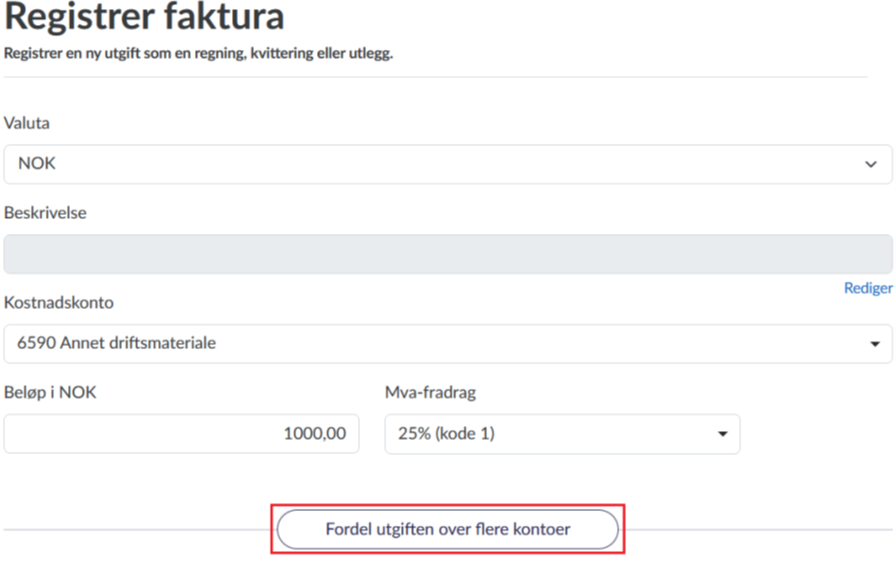Image resolution: width=896 pixels, height=564 pixels.
Task: Click the Kostnadskonto caret arrow
Action: [x=875, y=344]
